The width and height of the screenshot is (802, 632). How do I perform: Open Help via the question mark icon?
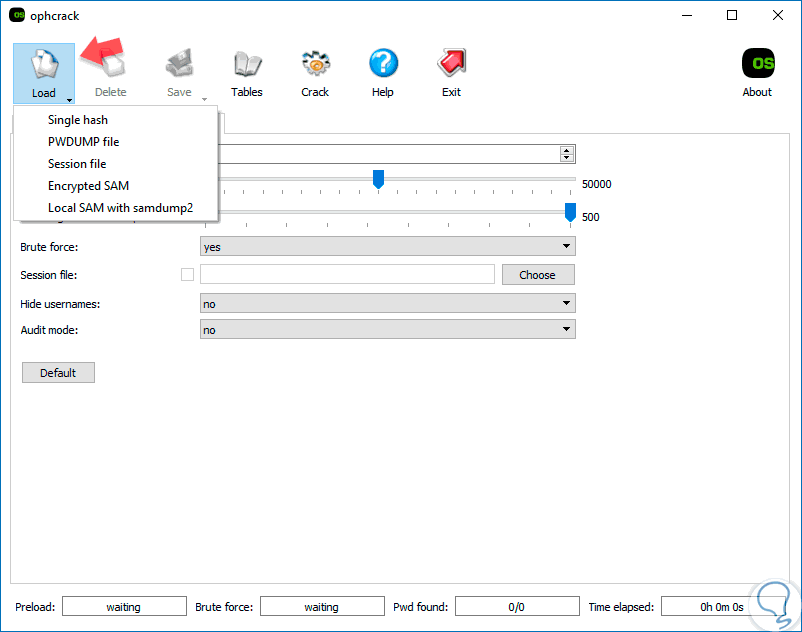(383, 63)
